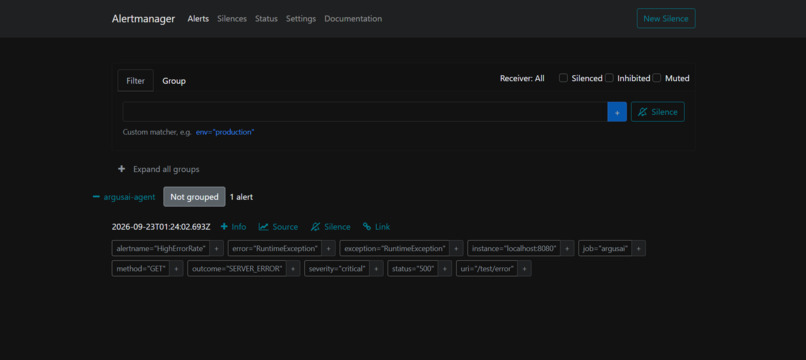Click the New Silence button
Viewport: 806px width, 360px height.
[666, 19]
